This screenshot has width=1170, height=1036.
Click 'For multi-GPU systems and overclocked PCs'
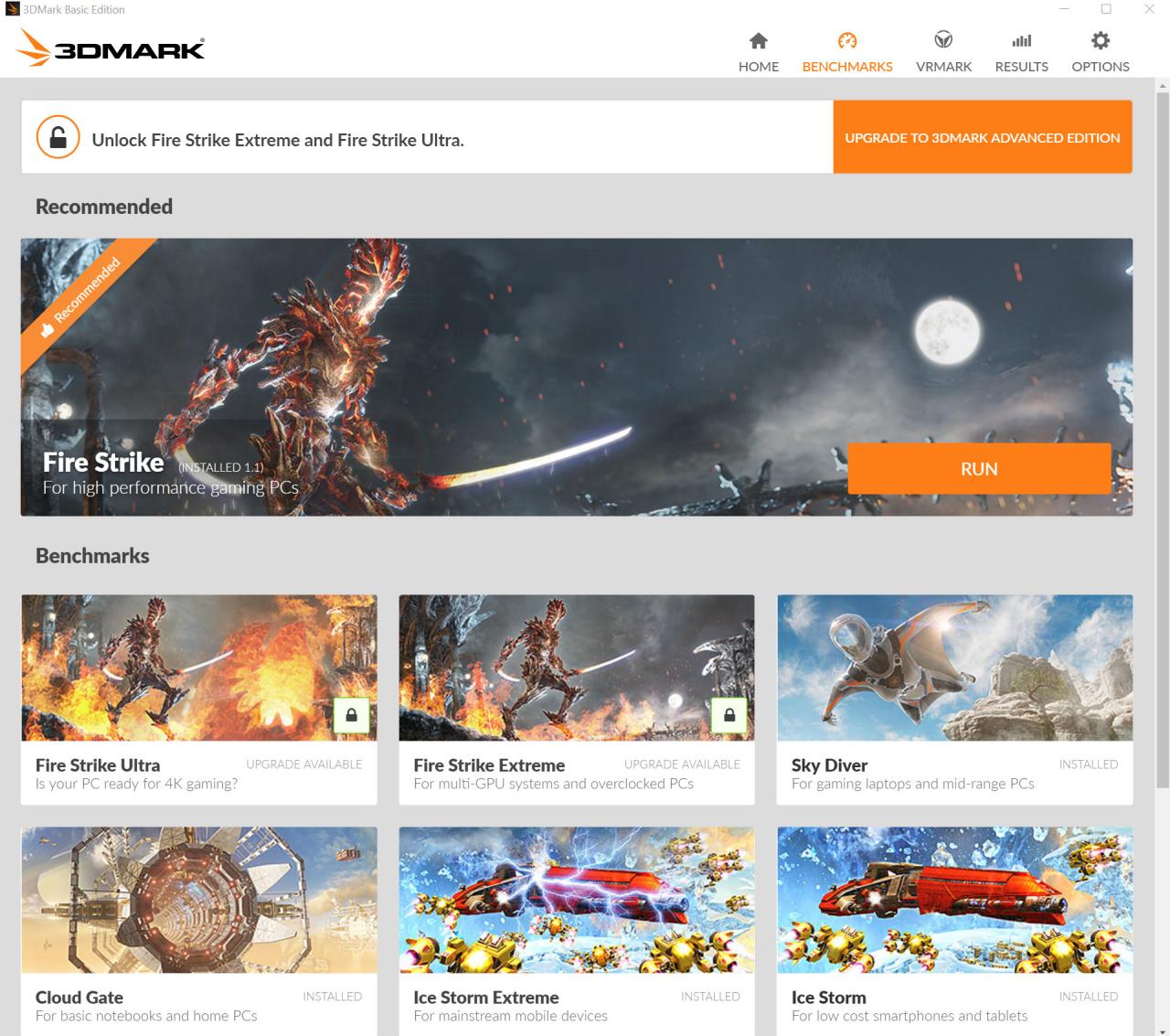553,784
